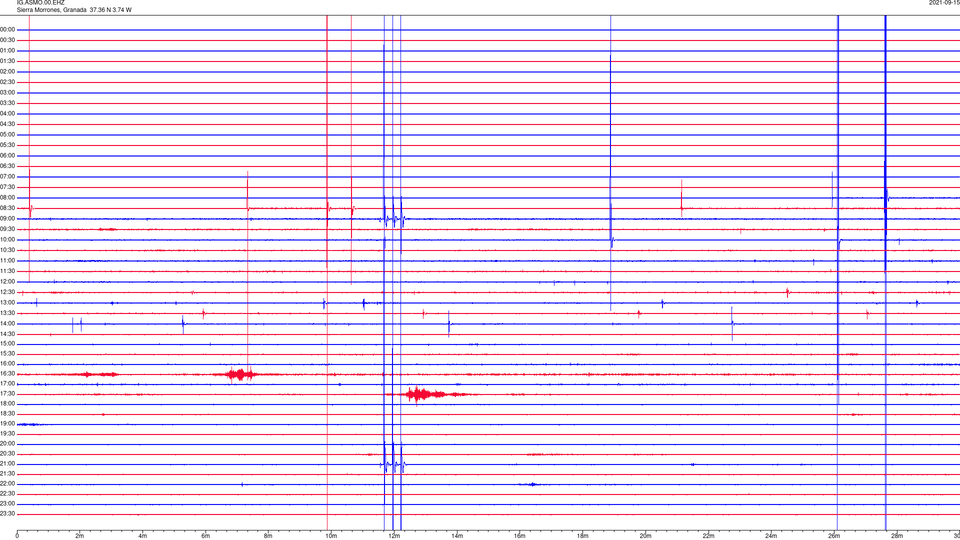Select the 02:00 trace time label

(8, 71)
